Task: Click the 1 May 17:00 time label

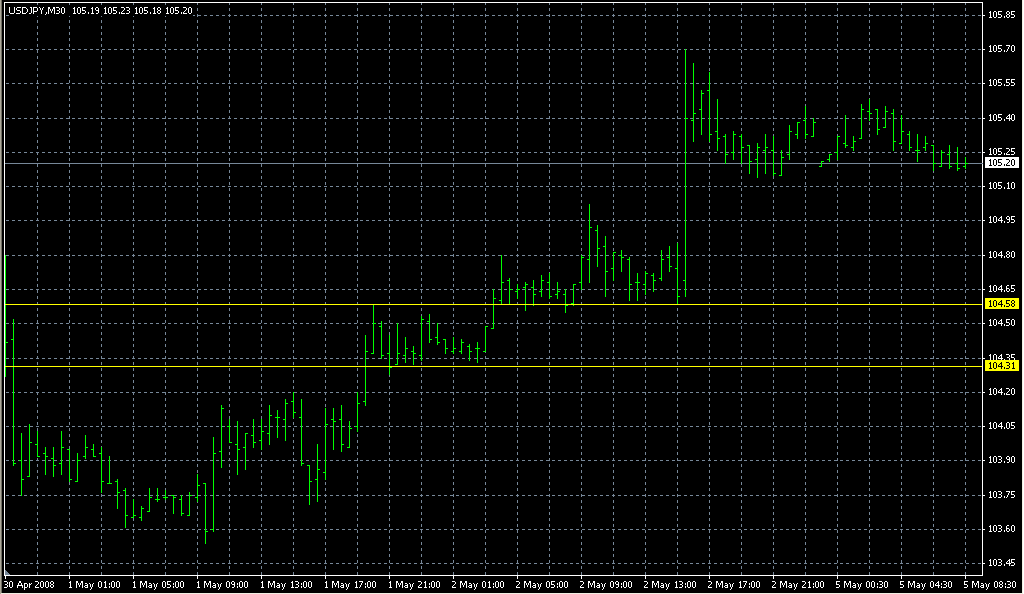Action: (x=350, y=585)
